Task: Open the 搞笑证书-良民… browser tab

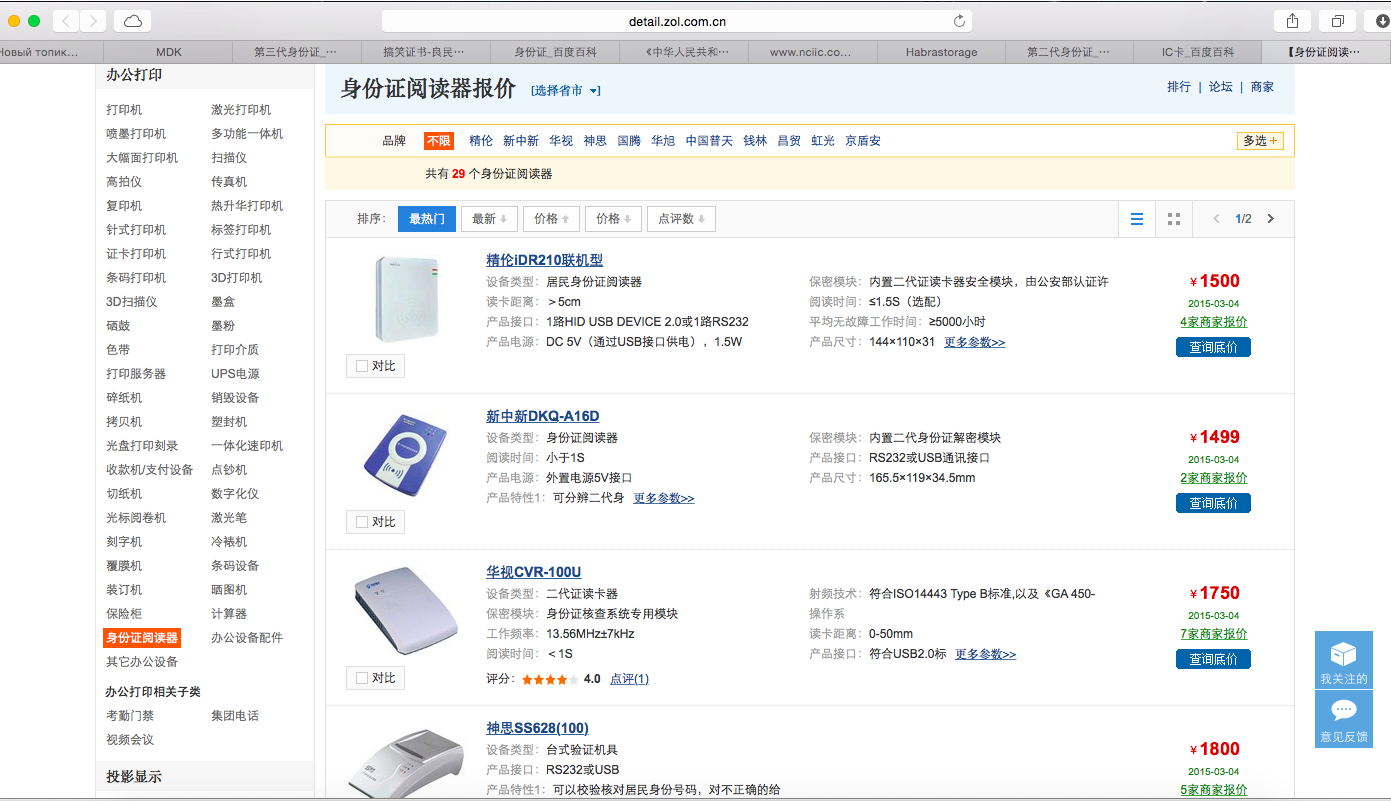Action: pos(425,52)
